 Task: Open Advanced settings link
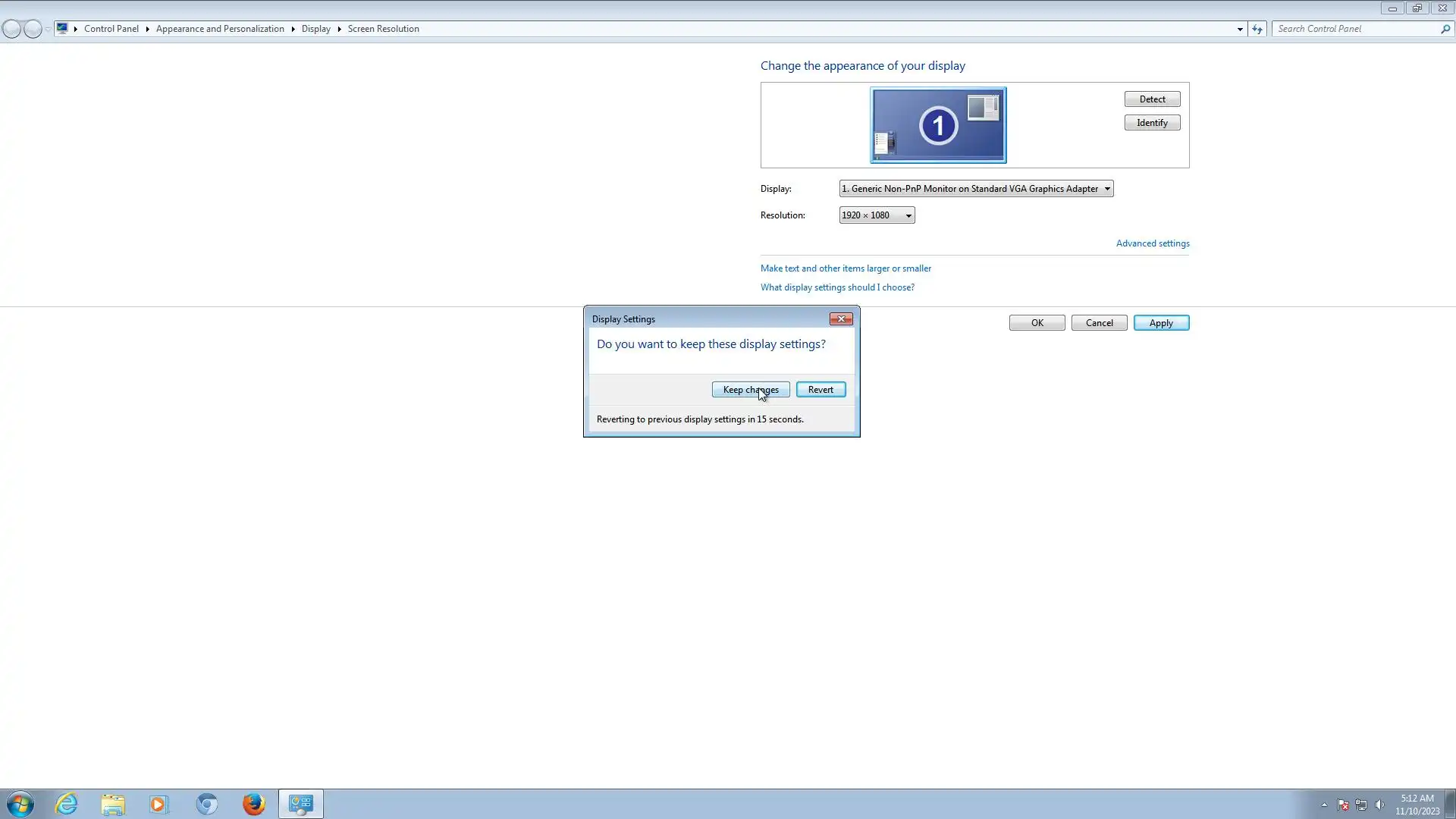point(1152,243)
